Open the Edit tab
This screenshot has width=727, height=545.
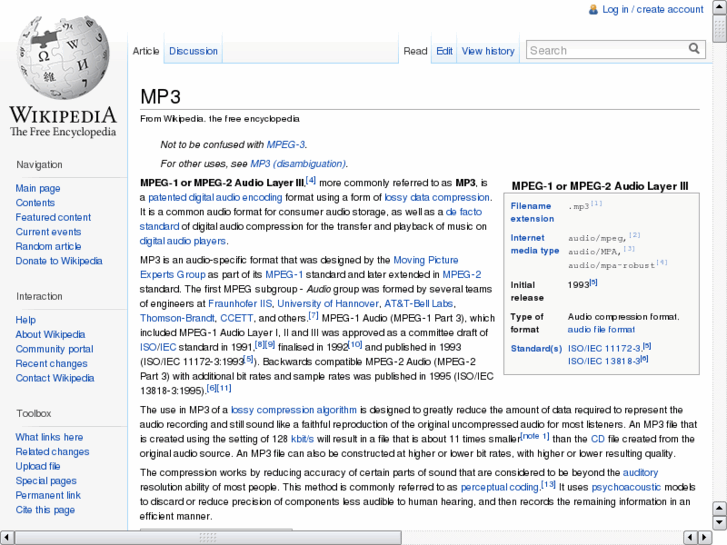(x=444, y=51)
